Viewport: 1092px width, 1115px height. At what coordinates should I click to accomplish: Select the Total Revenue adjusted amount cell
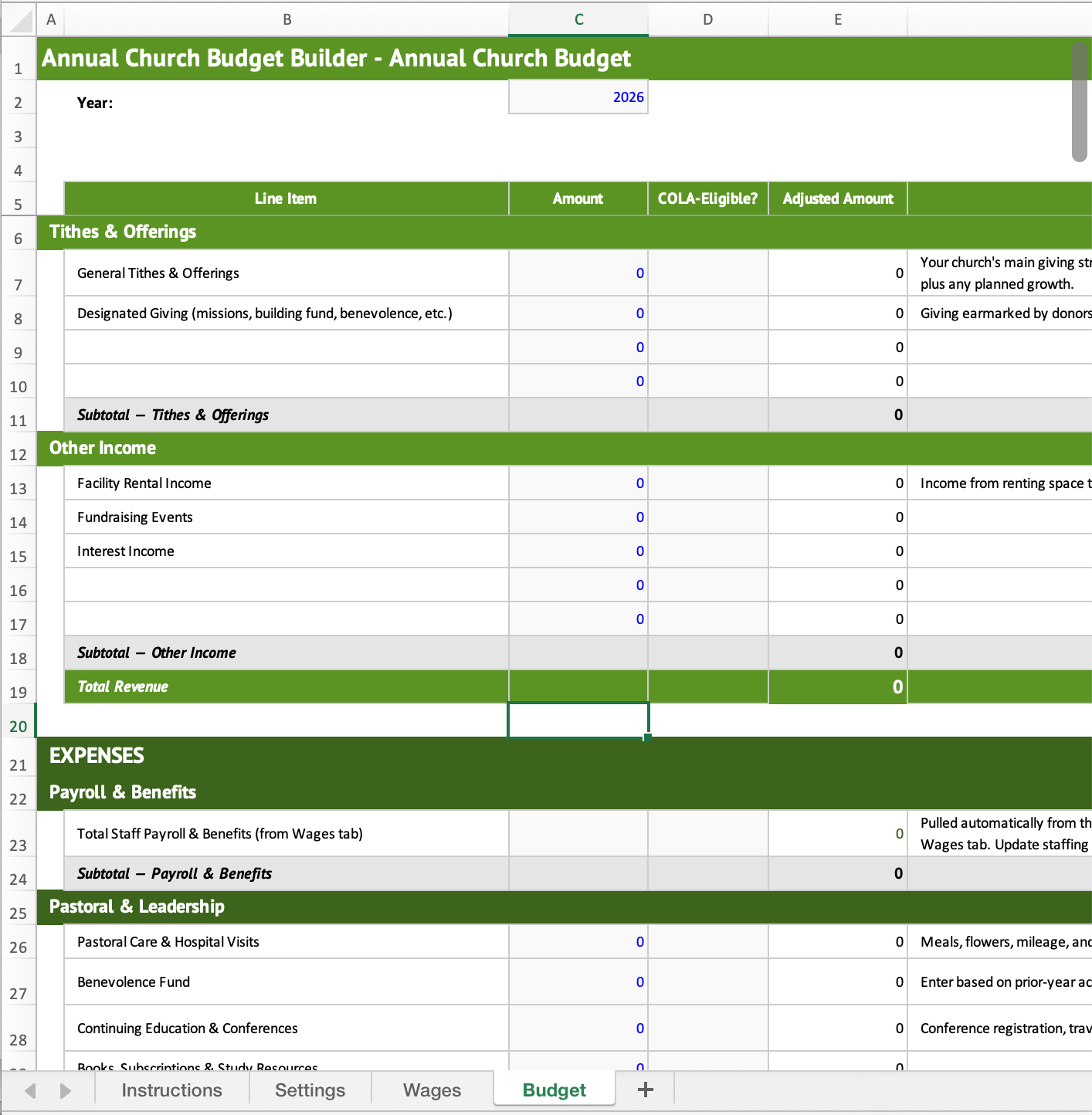click(838, 687)
